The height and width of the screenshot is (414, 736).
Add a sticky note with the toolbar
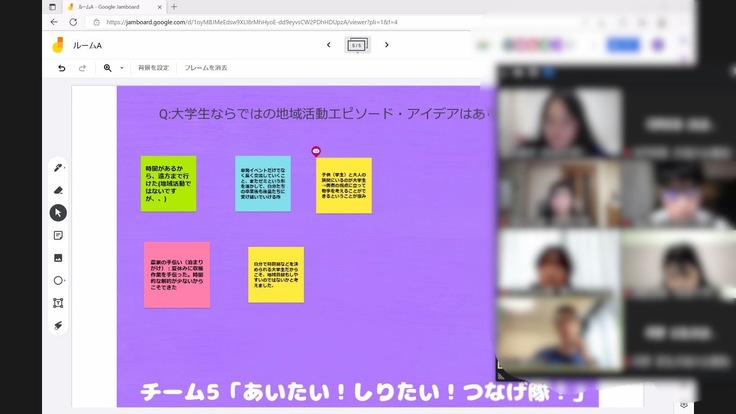[x=58, y=235]
